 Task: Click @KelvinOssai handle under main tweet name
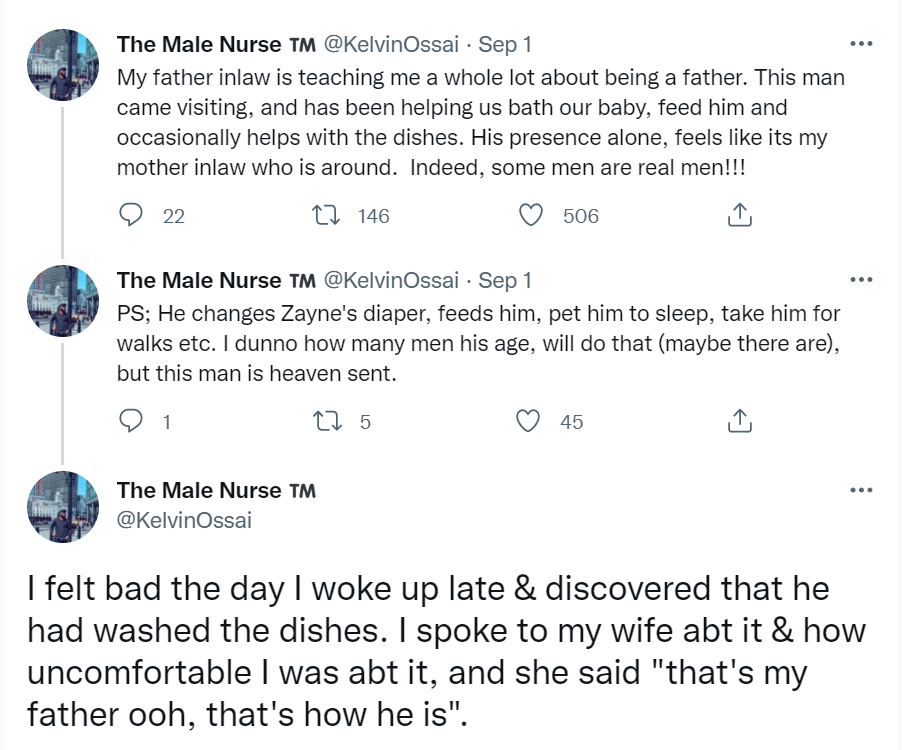(x=184, y=519)
